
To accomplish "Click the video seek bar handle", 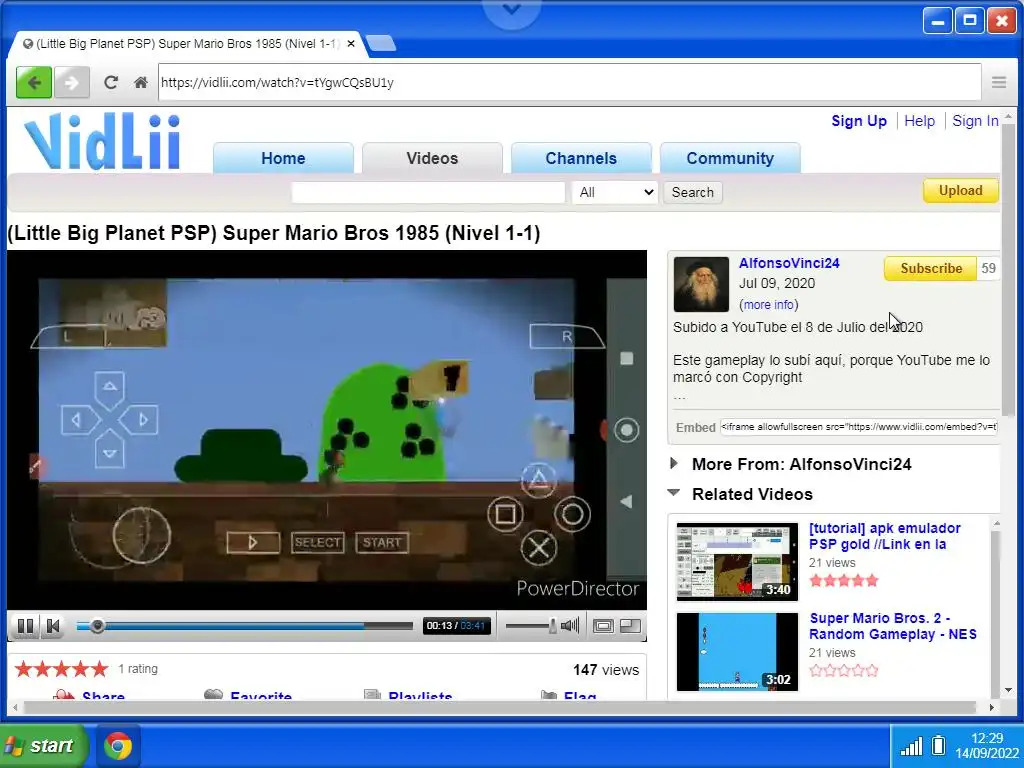I will pyautogui.click(x=97, y=626).
